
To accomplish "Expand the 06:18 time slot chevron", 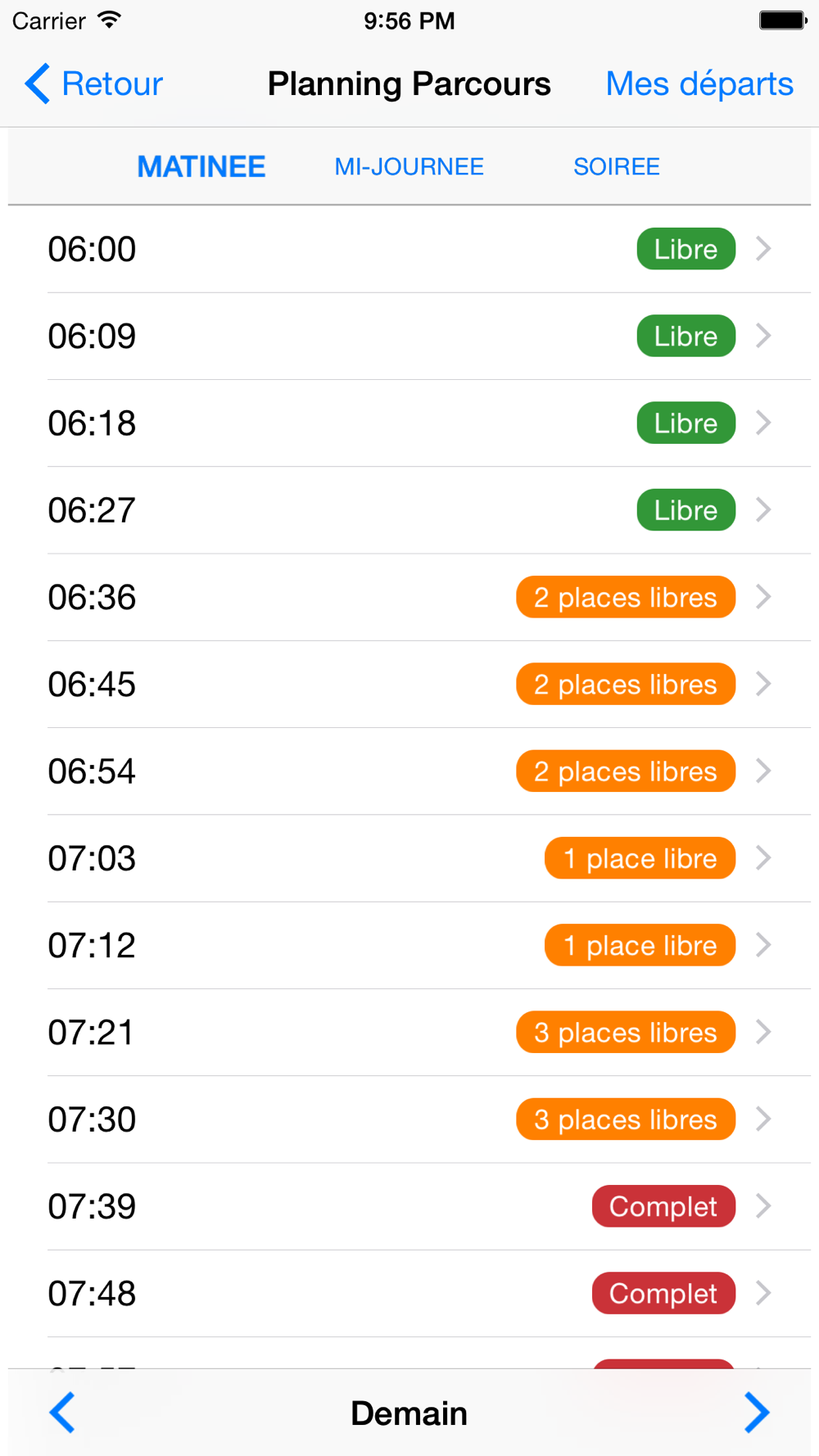I will (763, 423).
